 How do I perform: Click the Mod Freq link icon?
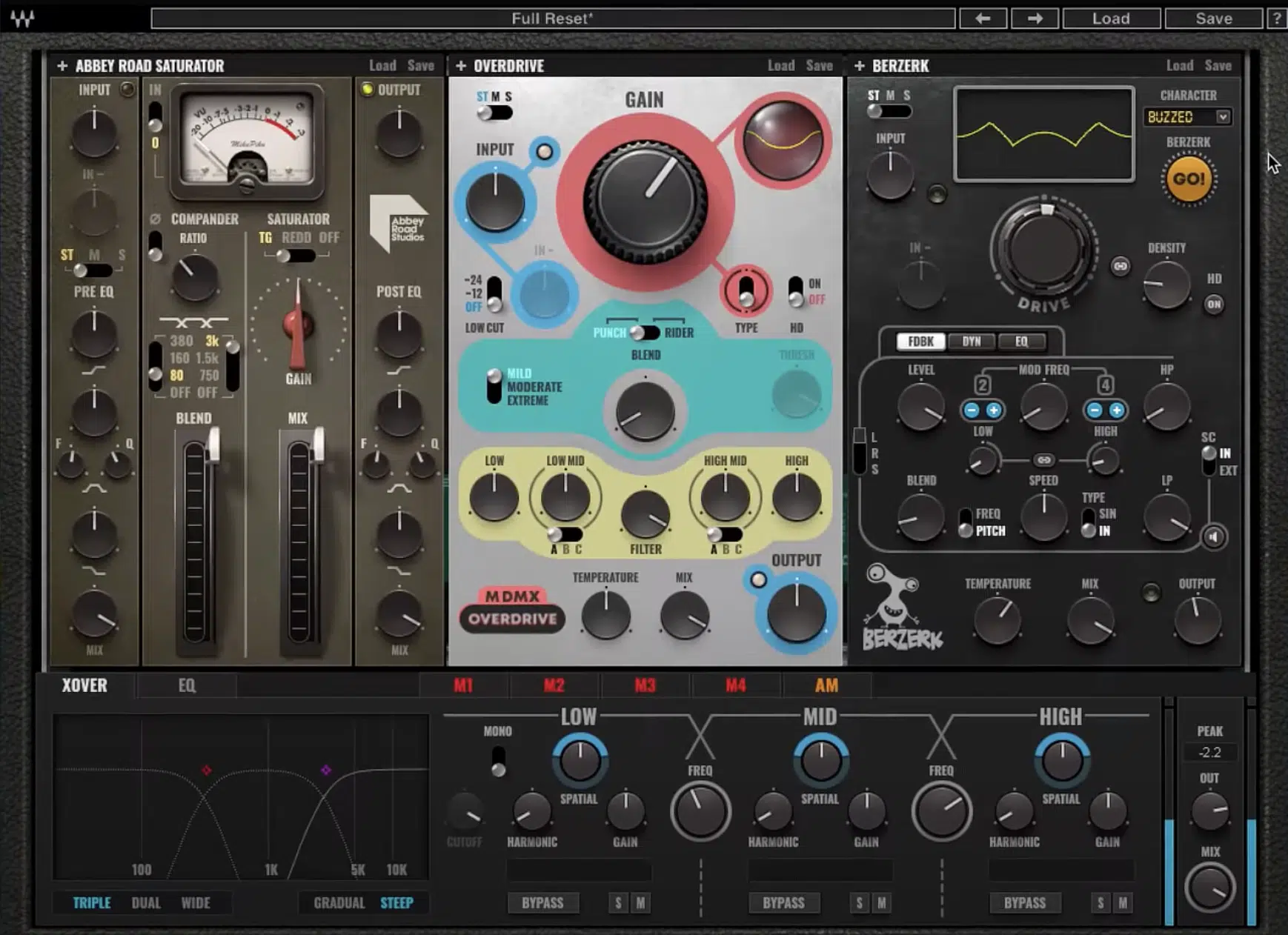1043,460
